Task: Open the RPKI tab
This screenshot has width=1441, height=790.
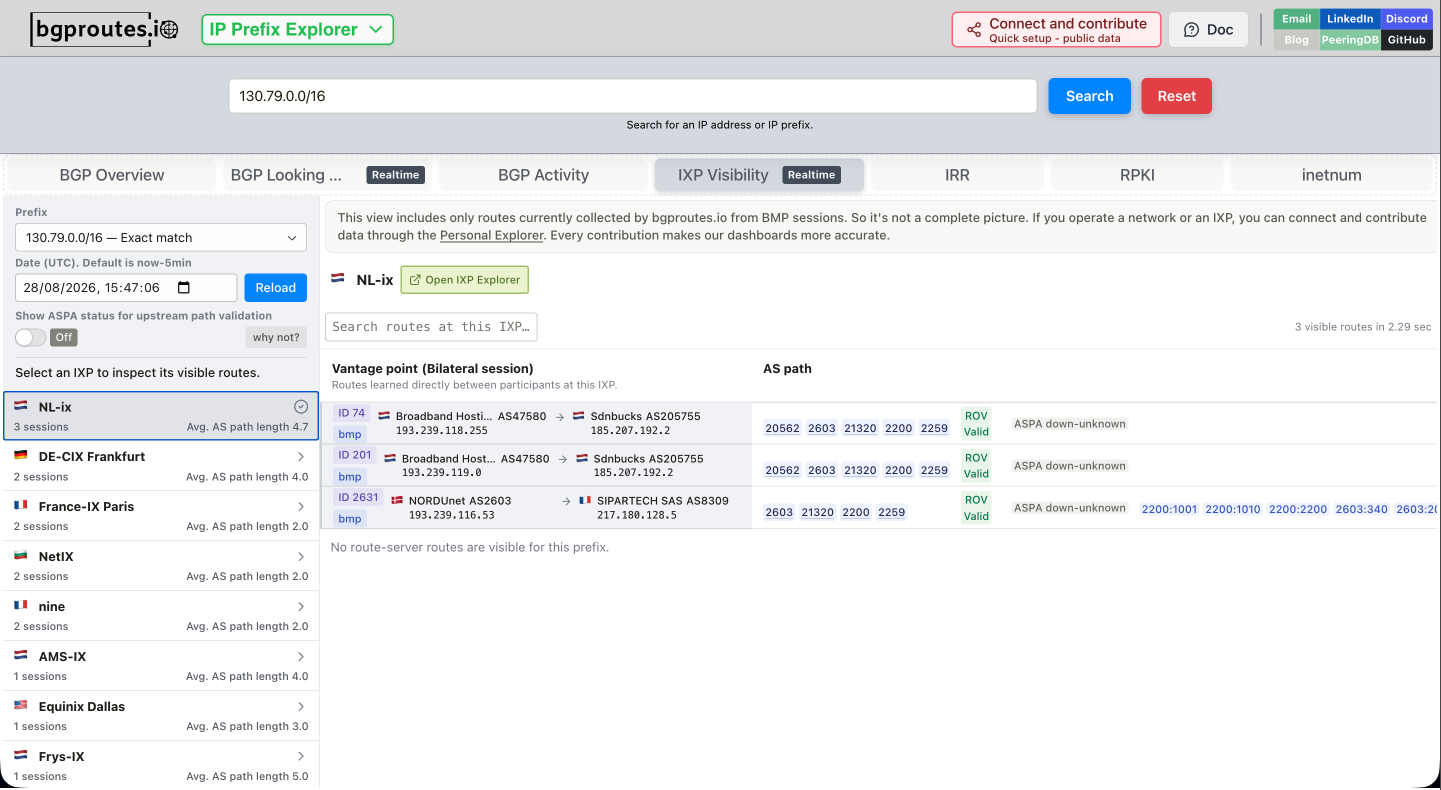Action: click(x=1137, y=175)
